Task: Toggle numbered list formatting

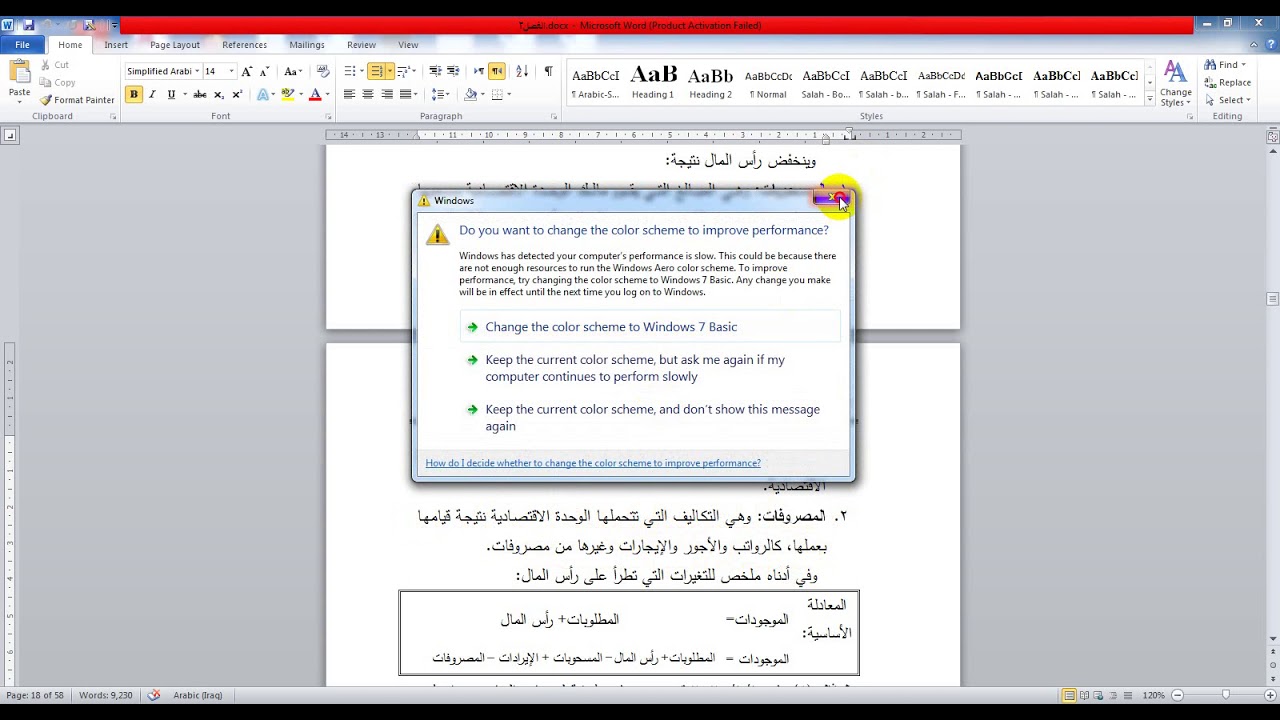Action: click(376, 71)
